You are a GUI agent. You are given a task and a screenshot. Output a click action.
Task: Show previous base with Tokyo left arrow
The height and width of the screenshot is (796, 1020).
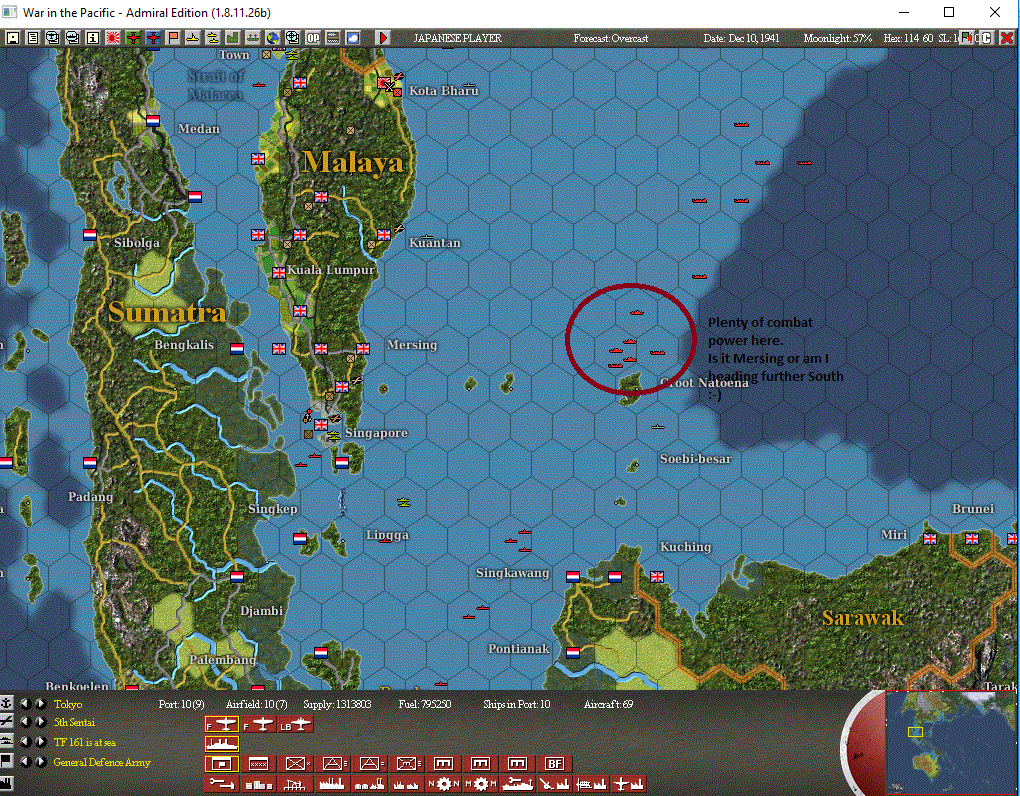tap(25, 704)
